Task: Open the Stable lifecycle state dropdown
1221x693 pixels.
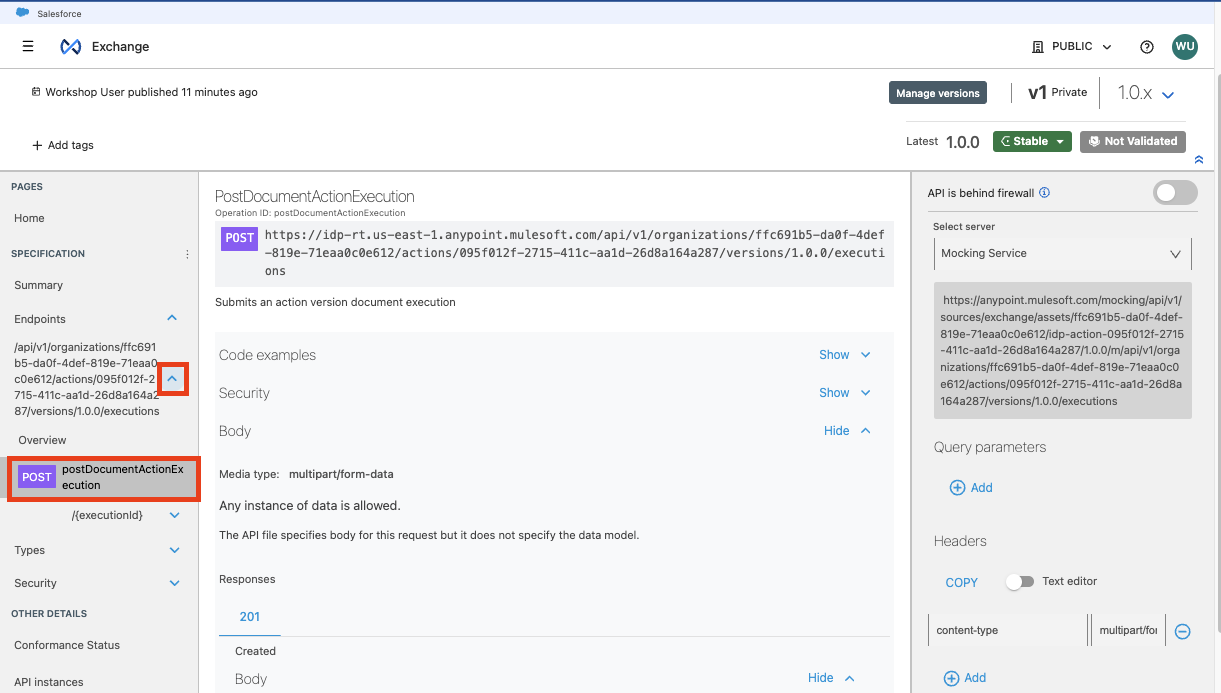Action: click(x=1032, y=141)
